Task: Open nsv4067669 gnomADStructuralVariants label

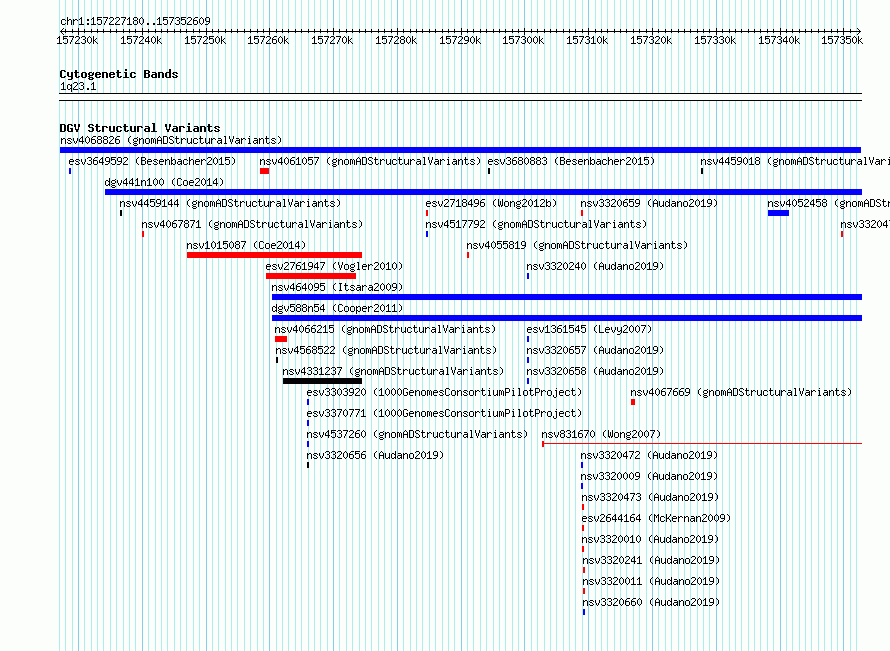Action: (x=741, y=392)
